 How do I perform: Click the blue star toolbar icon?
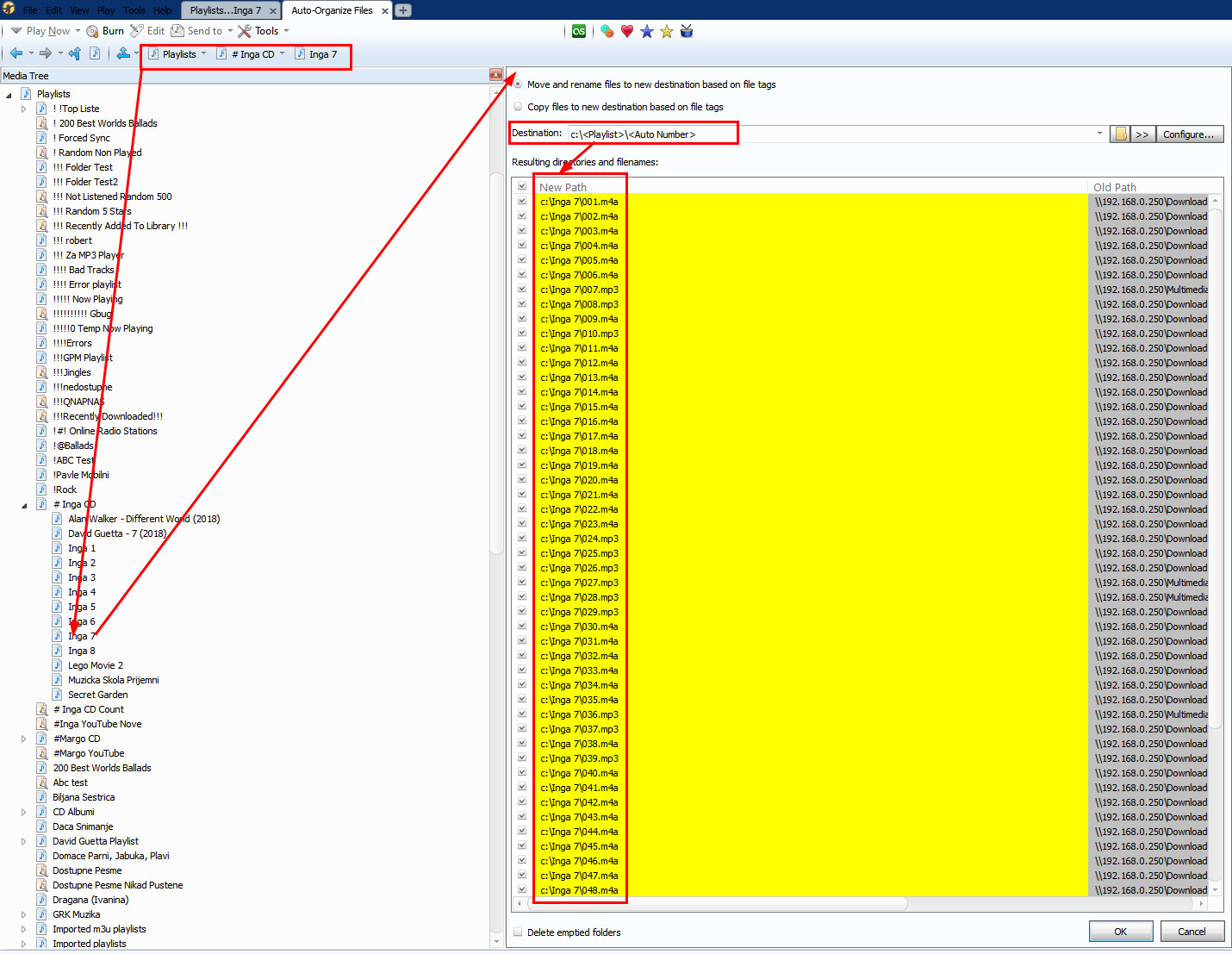tap(647, 31)
